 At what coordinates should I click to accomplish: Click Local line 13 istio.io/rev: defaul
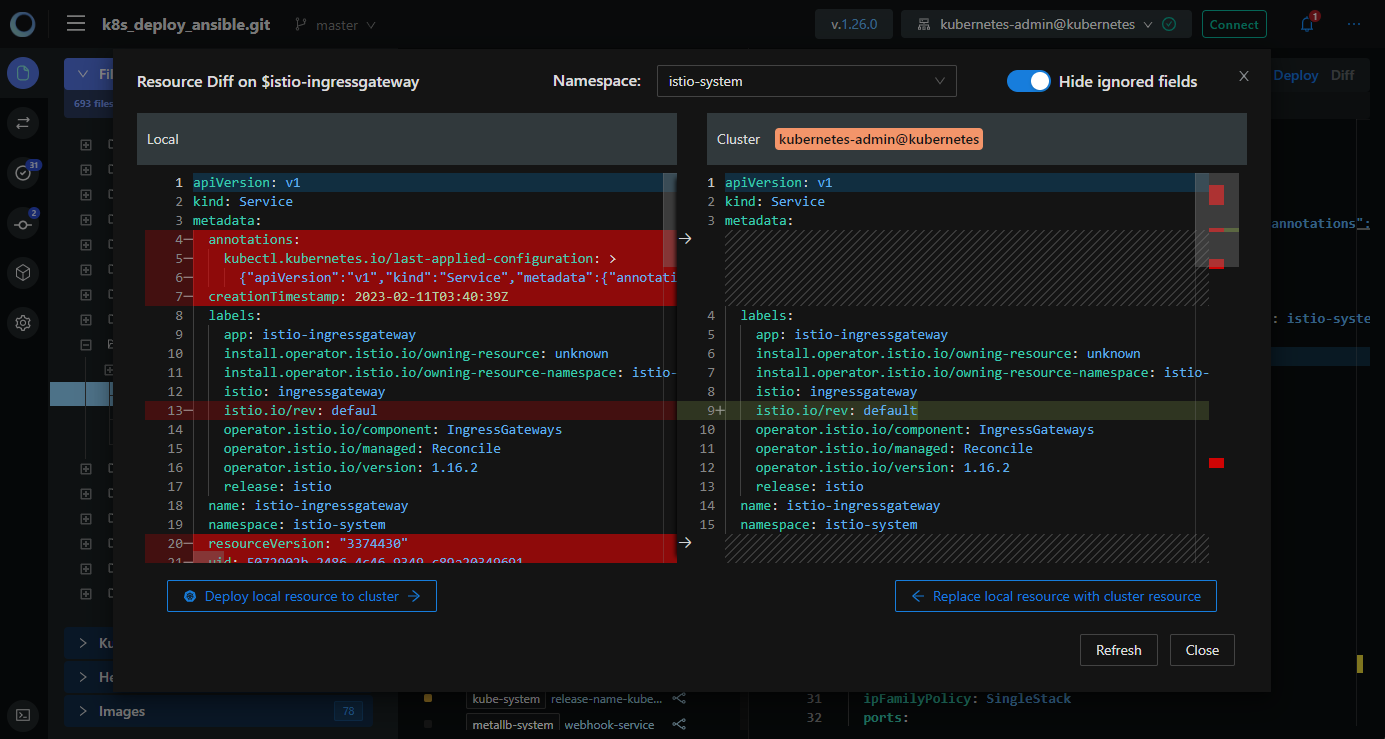tap(300, 411)
